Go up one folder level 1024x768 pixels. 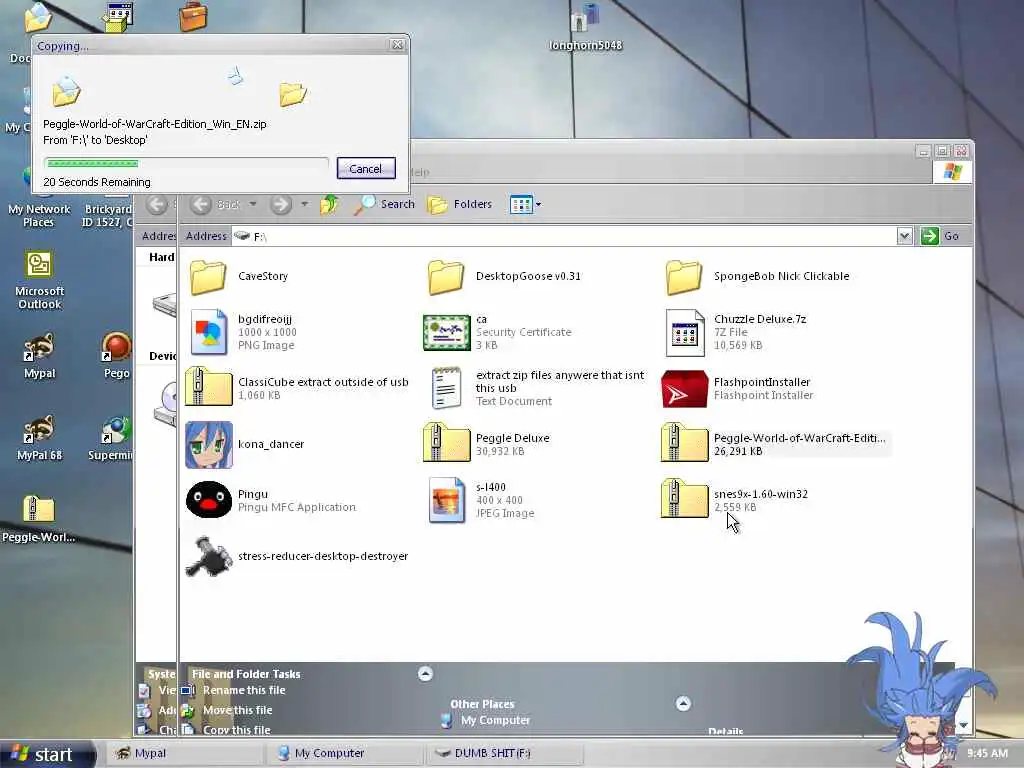330,204
